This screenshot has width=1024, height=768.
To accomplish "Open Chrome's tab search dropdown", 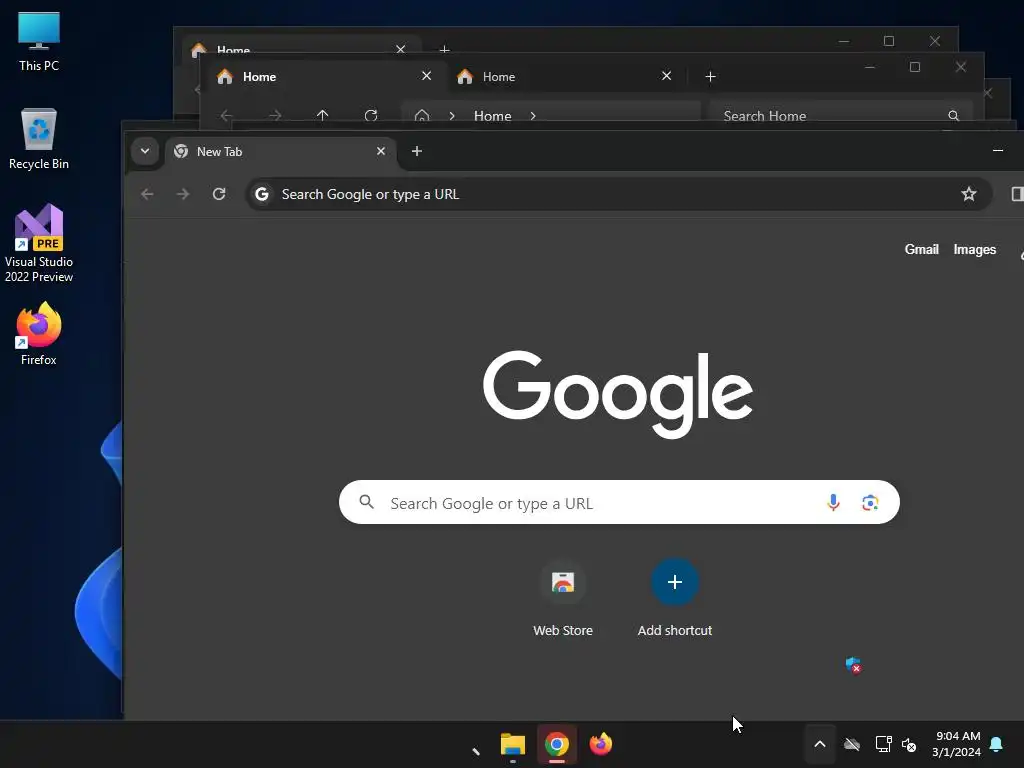I will click(x=145, y=152).
